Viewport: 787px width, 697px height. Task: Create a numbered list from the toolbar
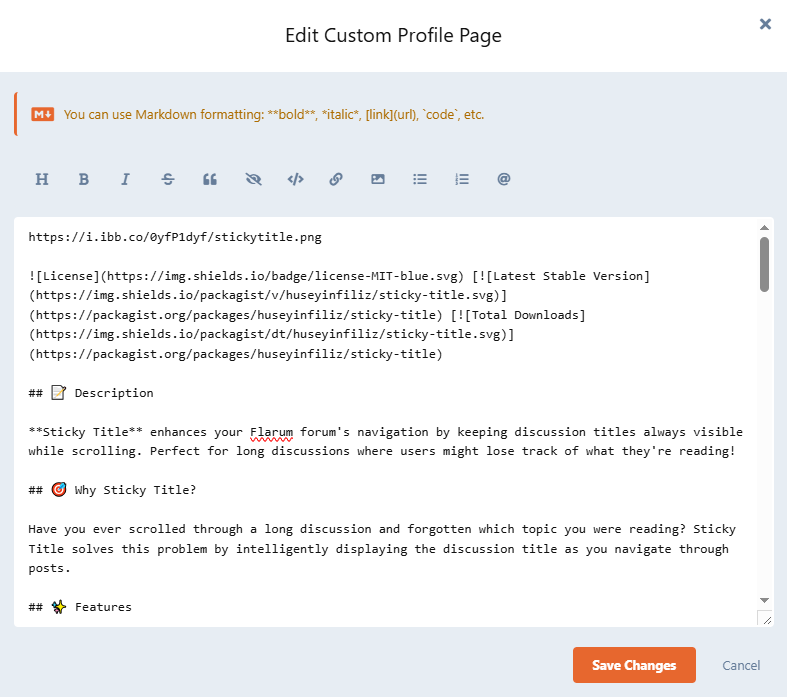[x=462, y=179]
